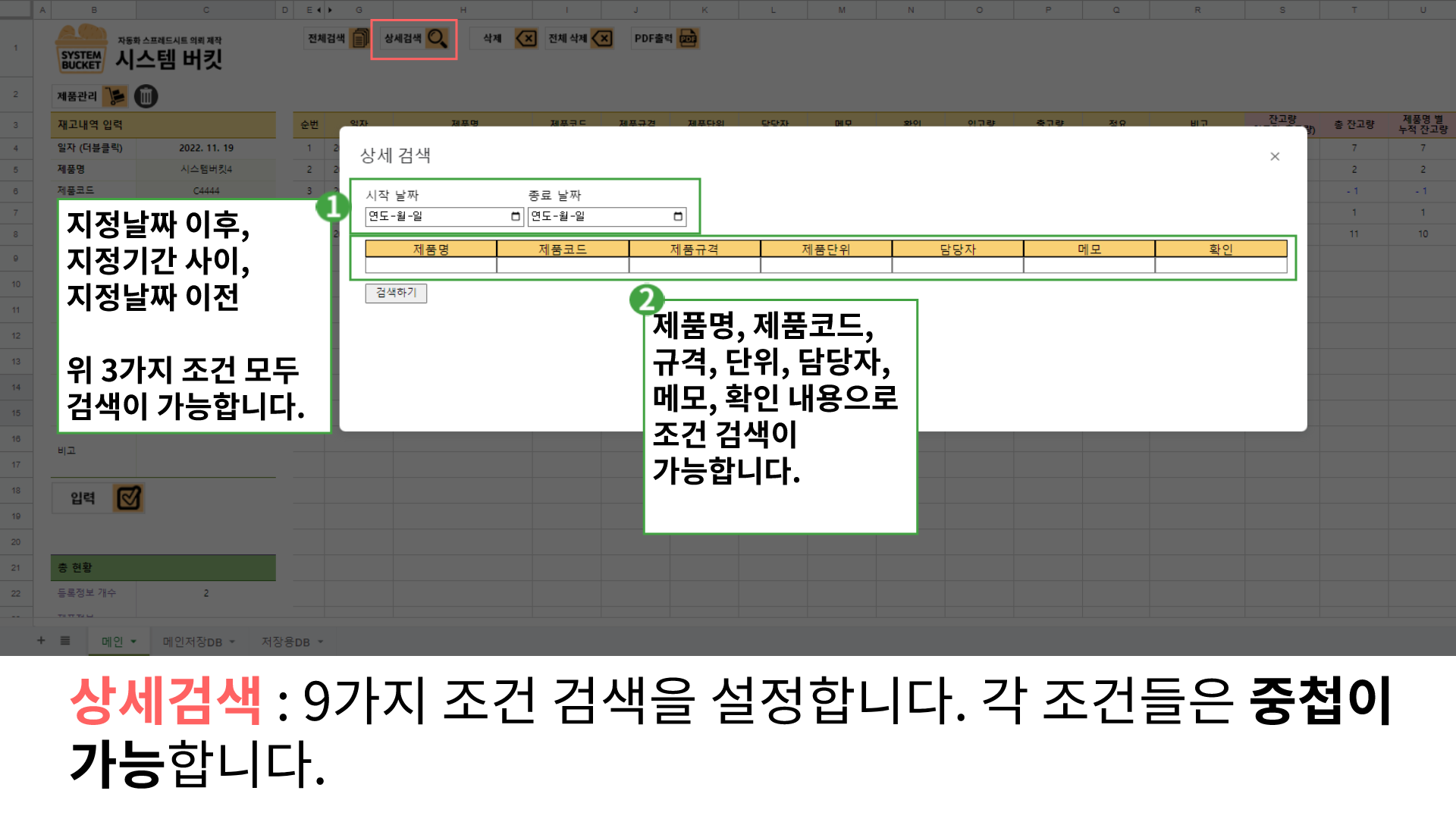Click the 삭제 button label

[x=492, y=39]
